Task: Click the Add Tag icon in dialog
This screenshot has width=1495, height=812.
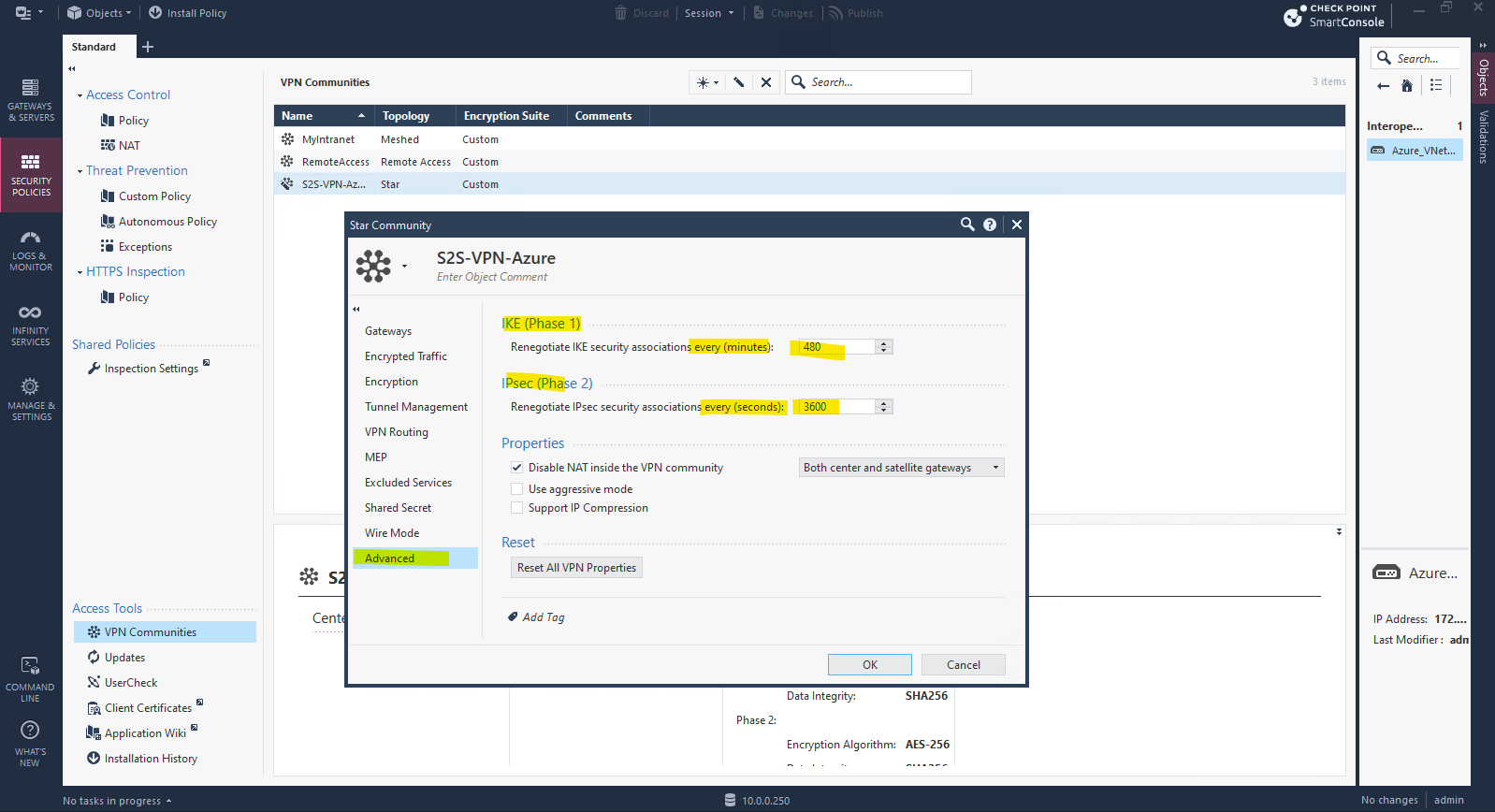Action: (513, 616)
